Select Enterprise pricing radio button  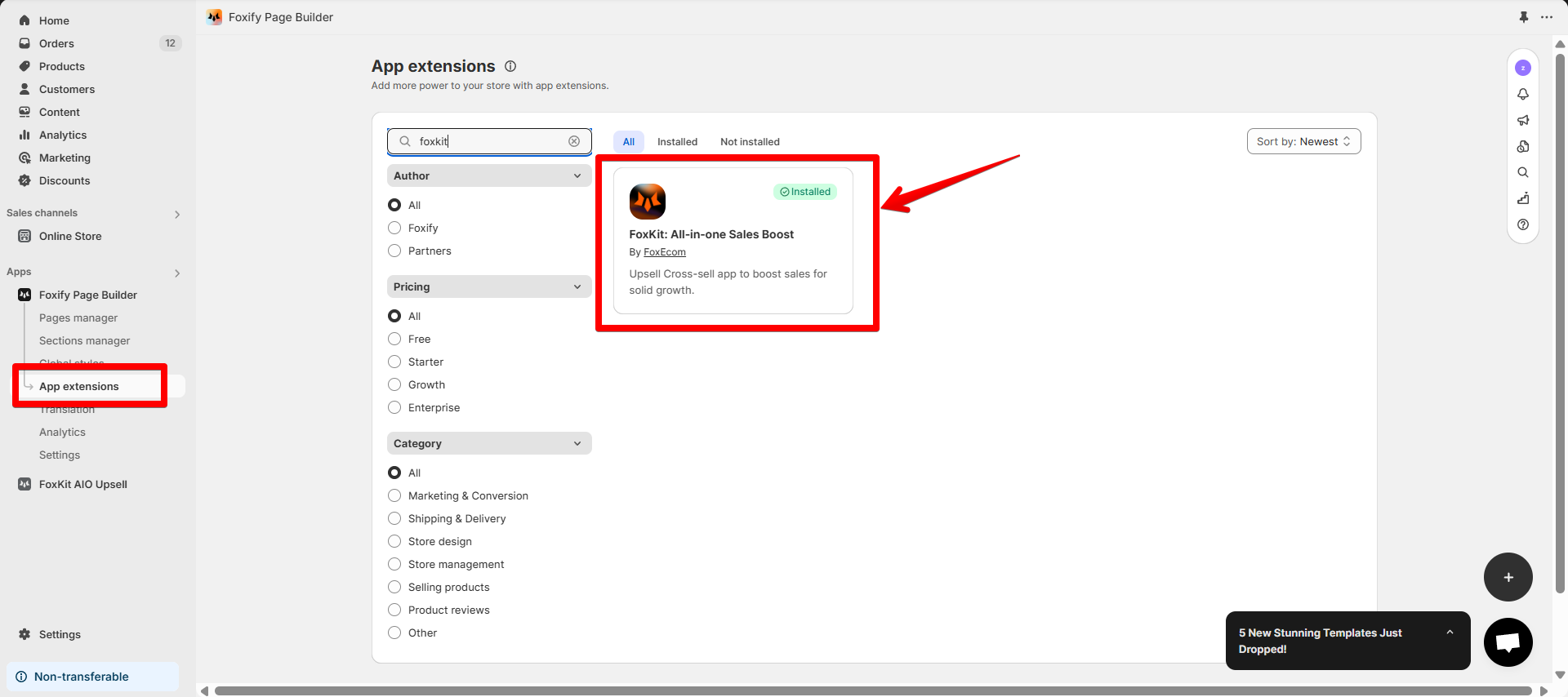[394, 407]
